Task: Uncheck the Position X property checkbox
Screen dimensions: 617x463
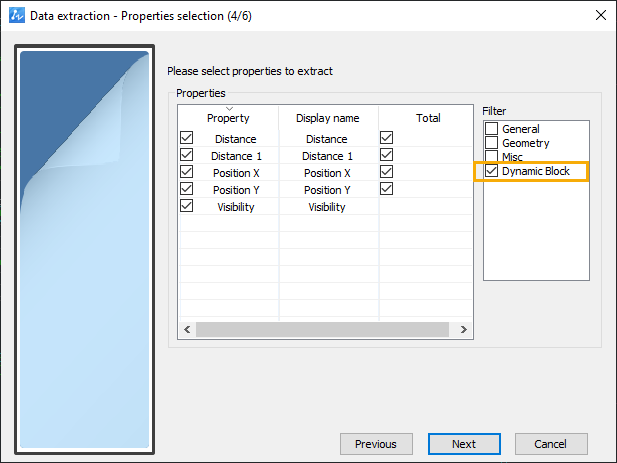Action: point(187,172)
